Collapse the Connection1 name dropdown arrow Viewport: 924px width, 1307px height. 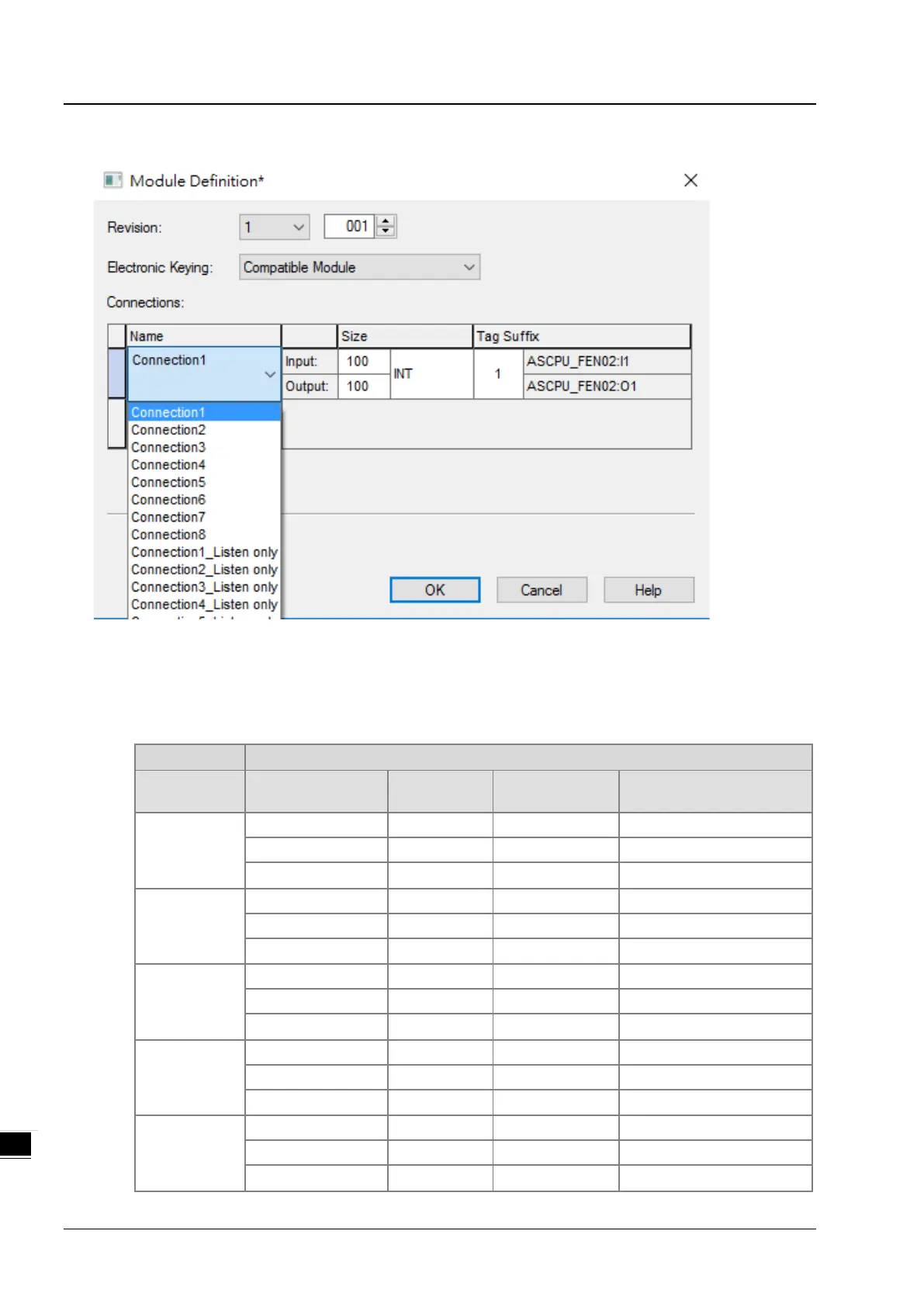pos(269,374)
